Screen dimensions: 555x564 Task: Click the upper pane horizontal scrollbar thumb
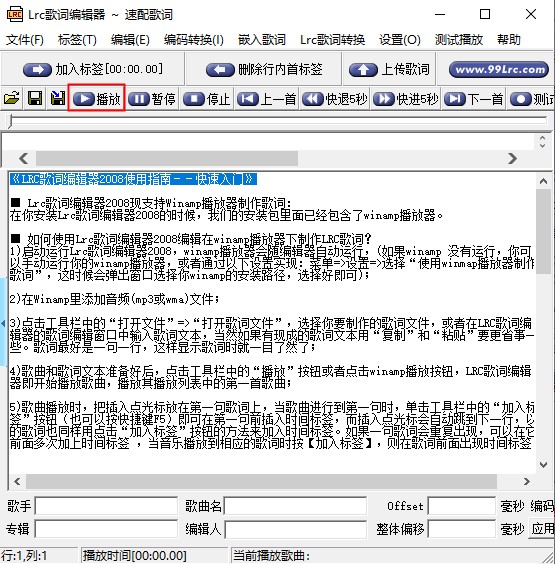pos(167,158)
